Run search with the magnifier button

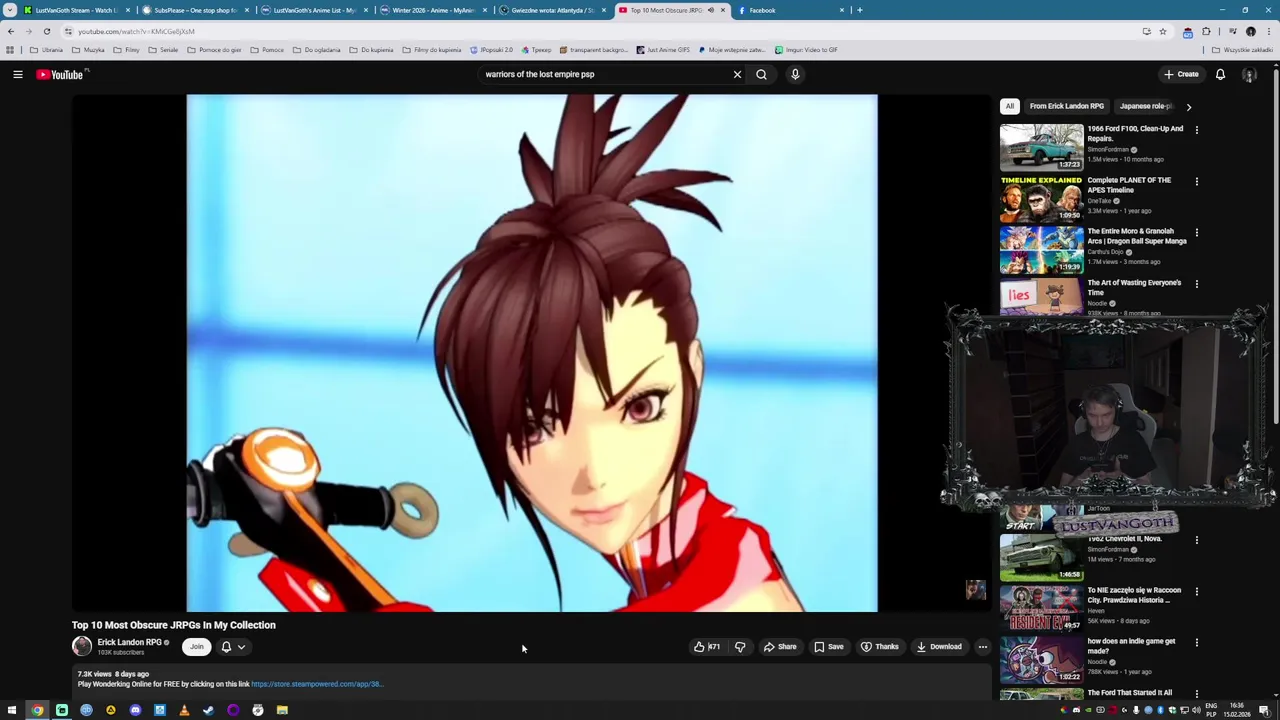(x=761, y=74)
